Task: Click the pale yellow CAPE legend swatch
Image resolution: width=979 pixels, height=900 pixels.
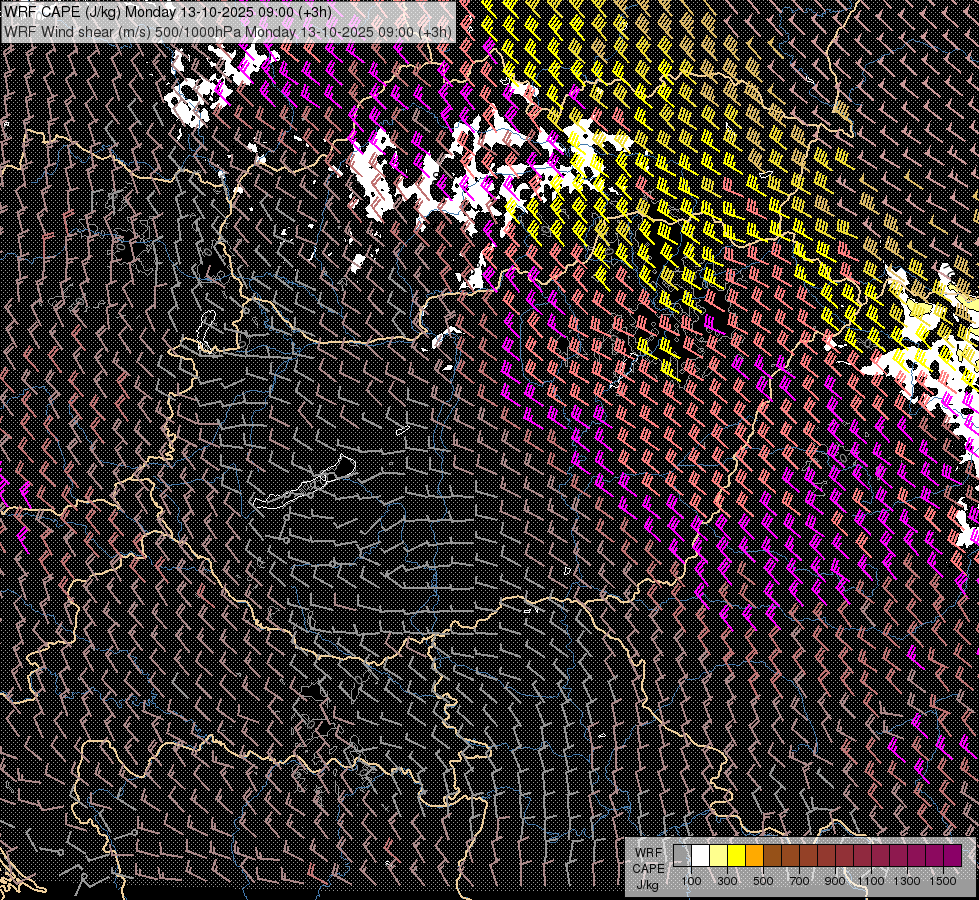Action: (718, 855)
